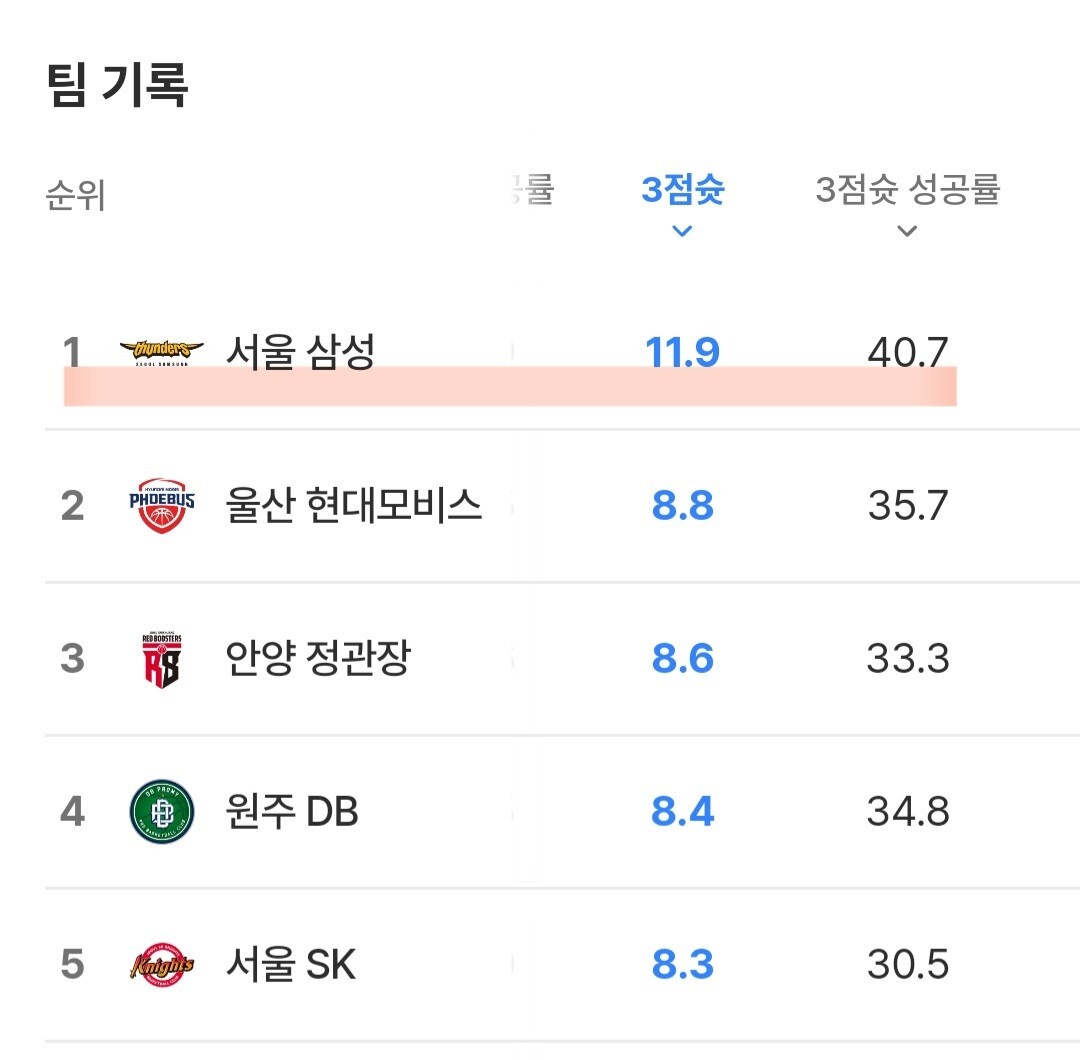Viewport: 1080px width, 1060px height.
Task: Click the 순위 rank column header
Action: pyautogui.click(x=75, y=195)
